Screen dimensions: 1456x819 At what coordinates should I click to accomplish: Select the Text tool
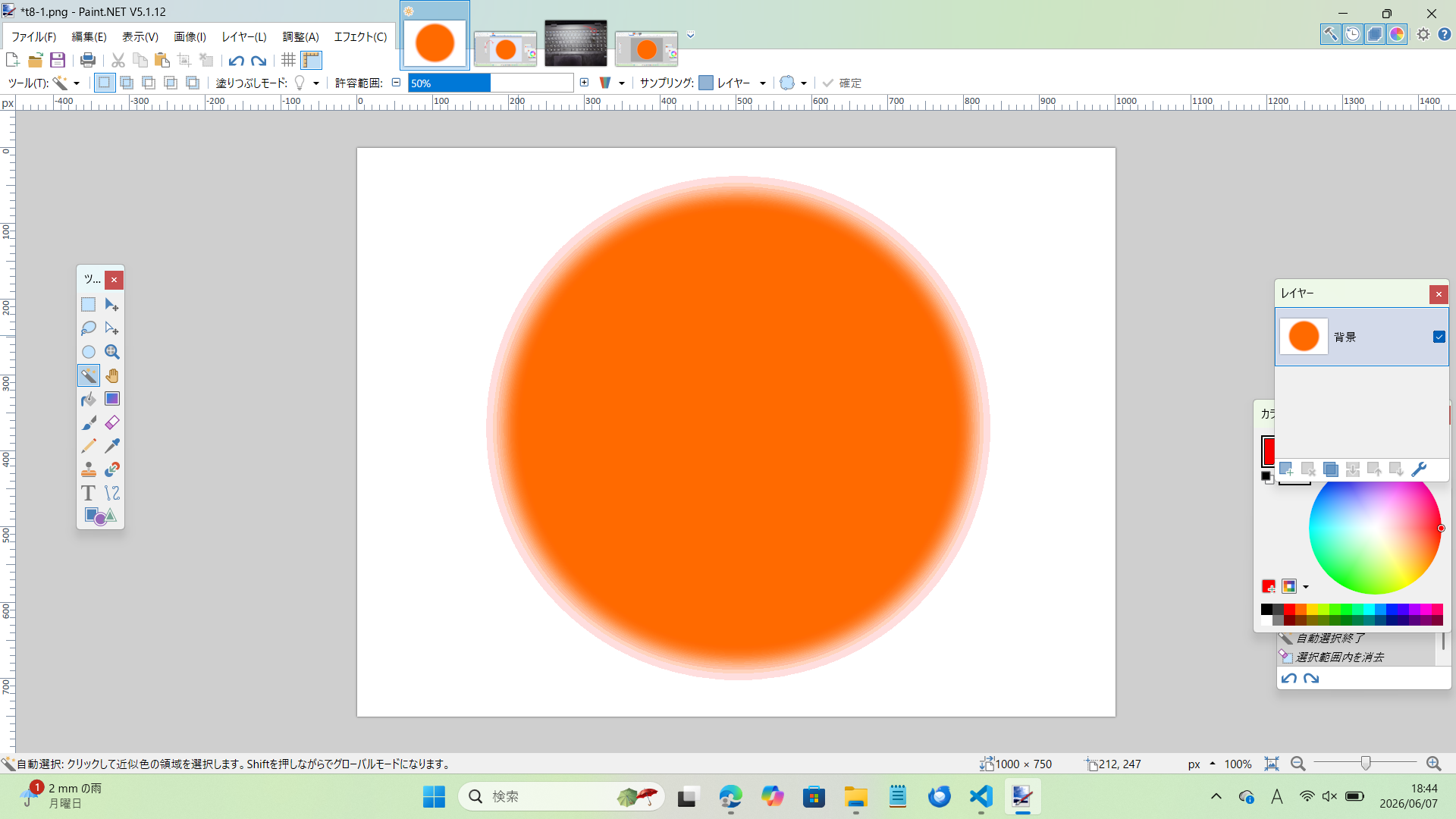[89, 493]
